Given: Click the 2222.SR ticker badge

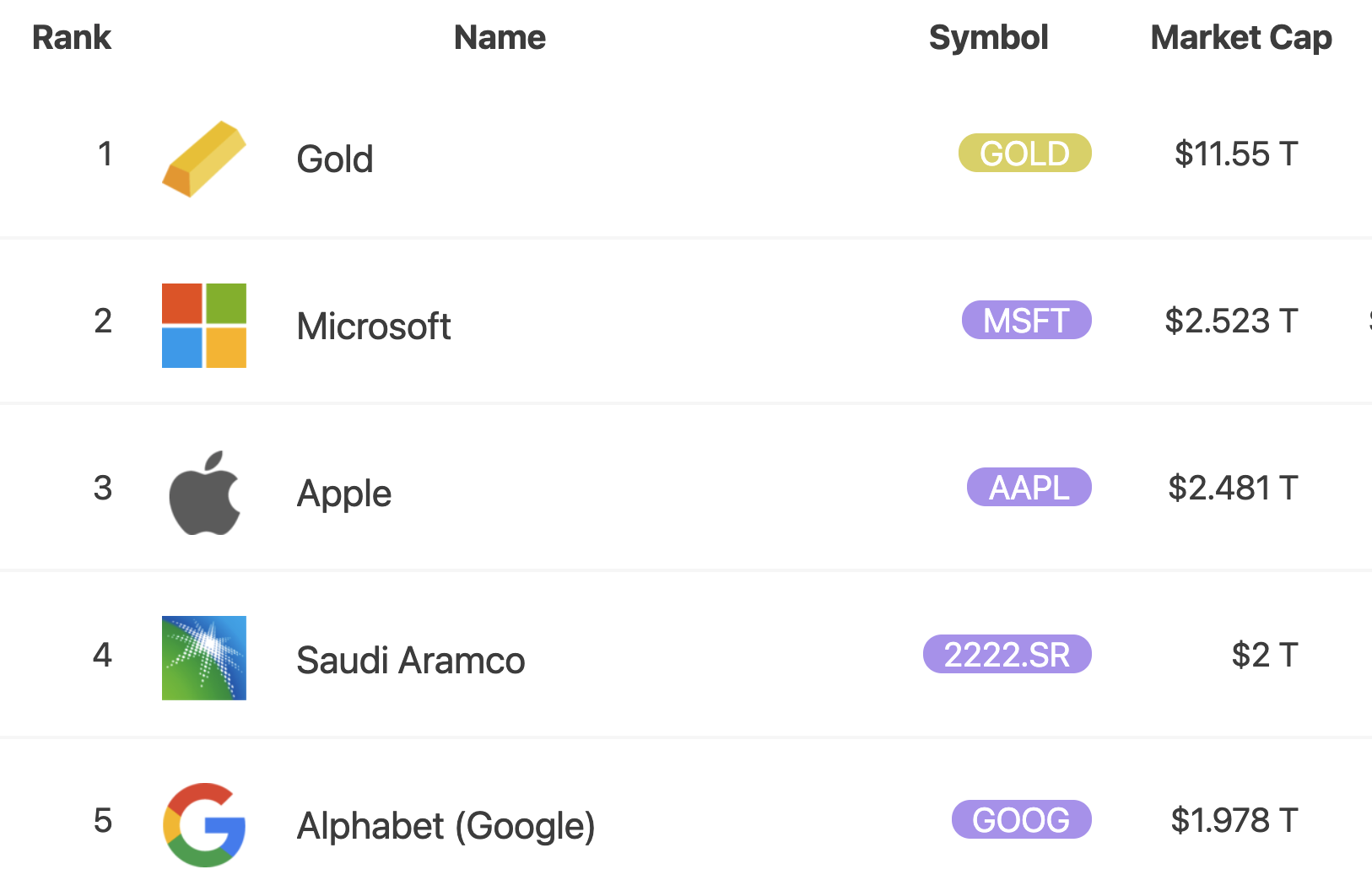Looking at the screenshot, I should coord(1007,654).
